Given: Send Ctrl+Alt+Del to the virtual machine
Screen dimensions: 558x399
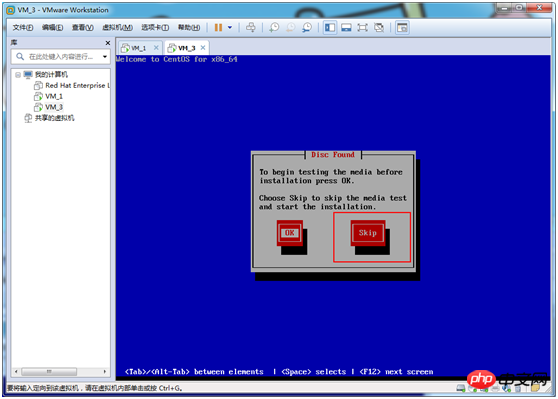Looking at the screenshot, I should coord(251,28).
